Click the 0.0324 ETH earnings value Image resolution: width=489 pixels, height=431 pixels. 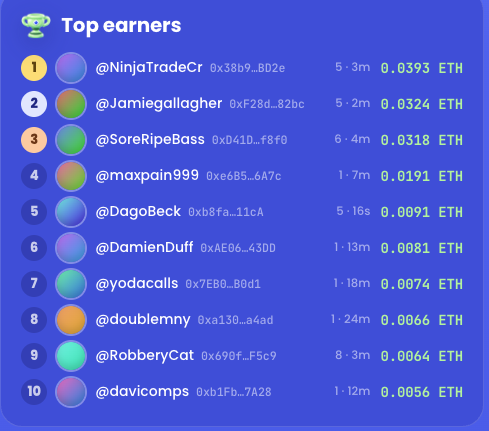click(x=422, y=104)
